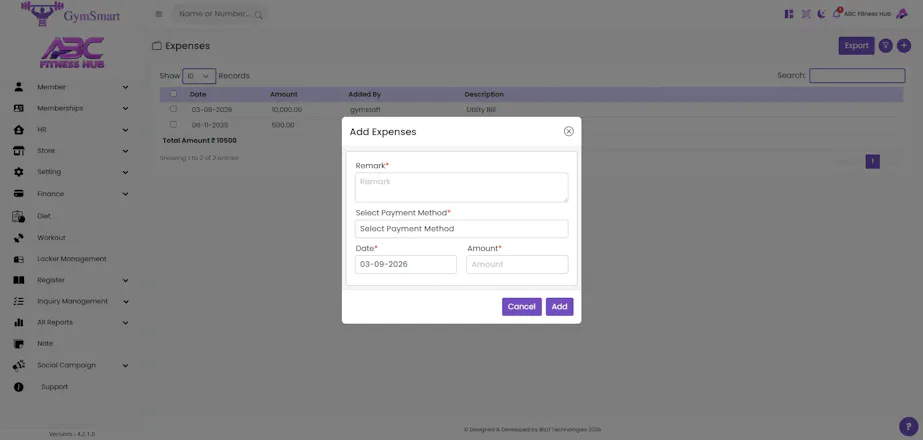923x440 pixels.
Task: Click the Export button
Action: pyautogui.click(x=856, y=46)
